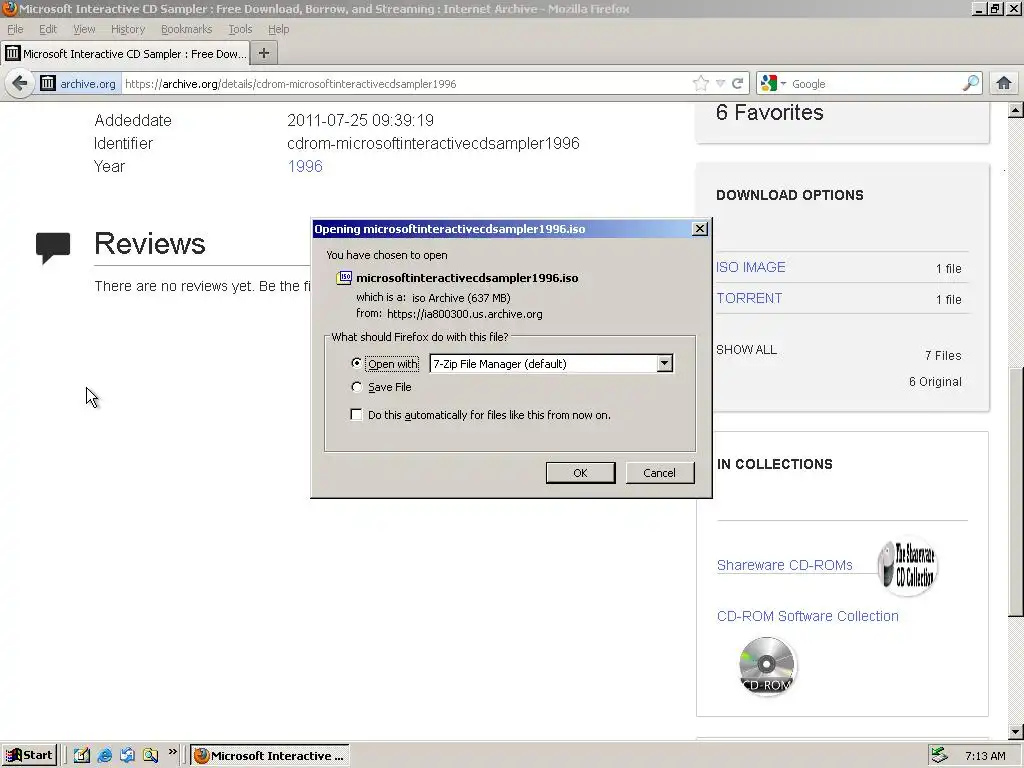Check 'Do this automatically for files like this'
The image size is (1024, 768).
click(357, 415)
